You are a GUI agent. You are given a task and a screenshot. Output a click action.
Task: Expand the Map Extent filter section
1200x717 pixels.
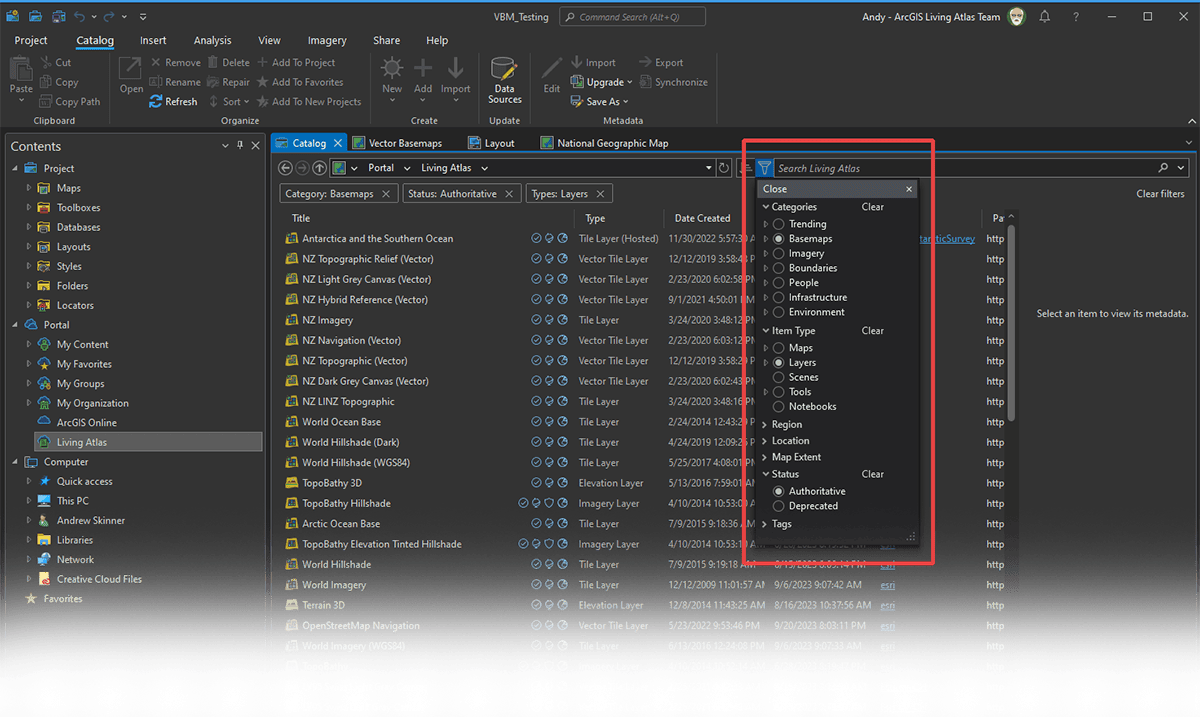765,457
